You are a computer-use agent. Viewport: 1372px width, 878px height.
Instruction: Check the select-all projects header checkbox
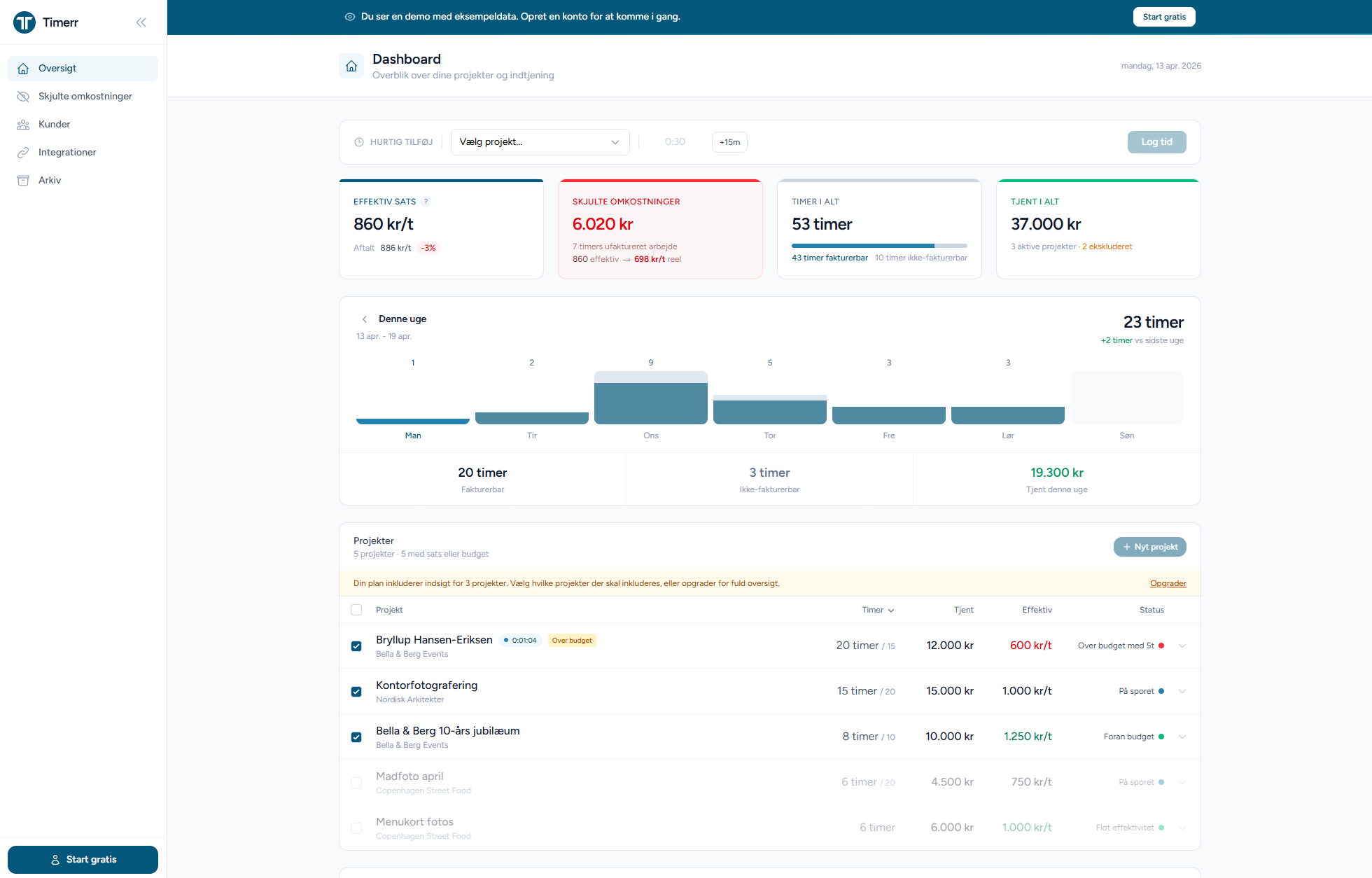tap(356, 610)
